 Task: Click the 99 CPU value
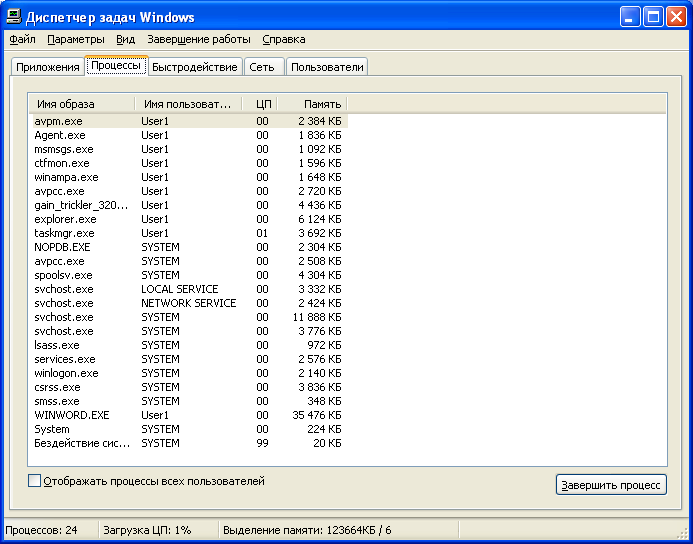[x=263, y=443]
